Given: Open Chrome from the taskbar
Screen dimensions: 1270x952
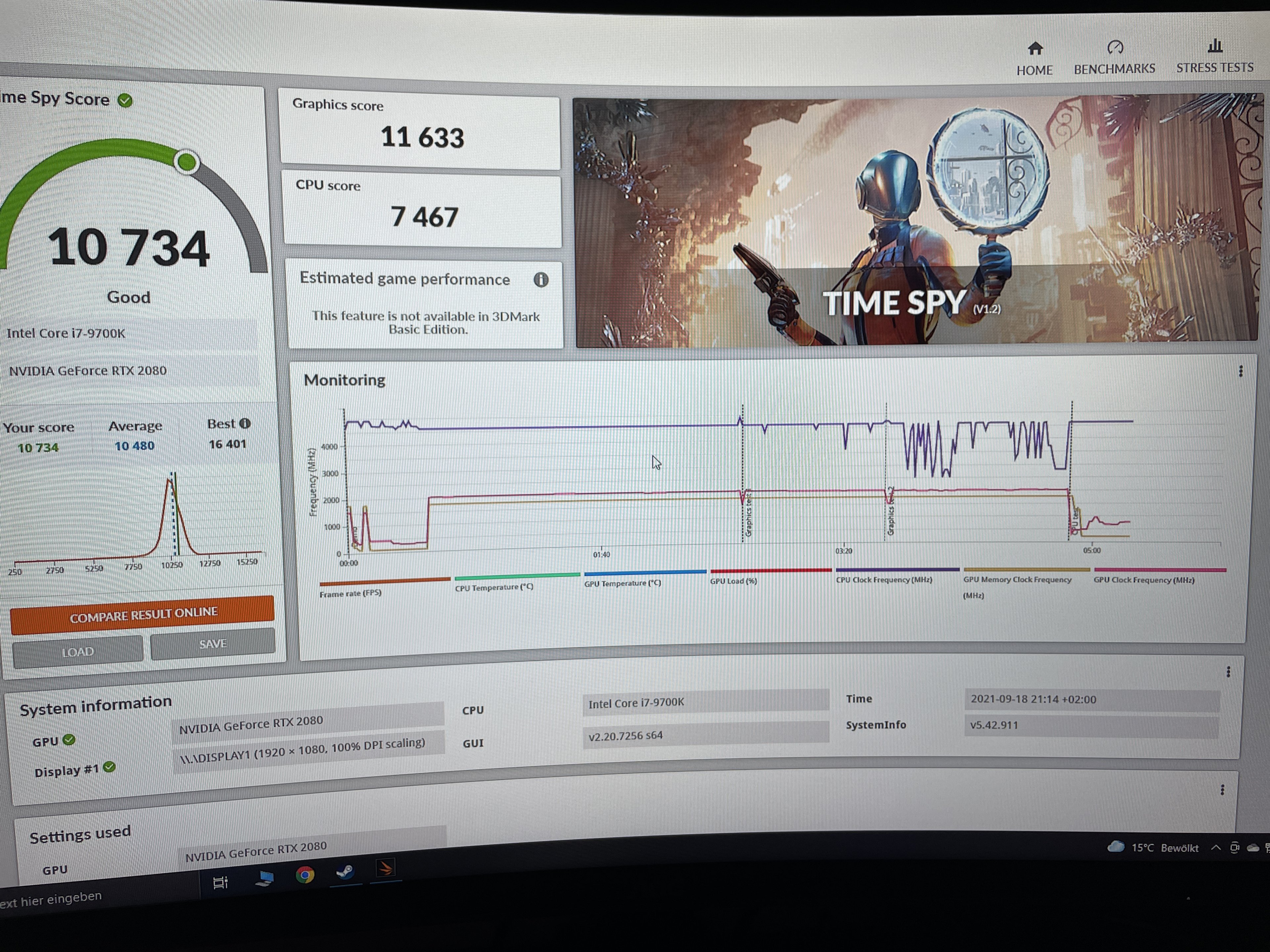Looking at the screenshot, I should click(x=305, y=875).
